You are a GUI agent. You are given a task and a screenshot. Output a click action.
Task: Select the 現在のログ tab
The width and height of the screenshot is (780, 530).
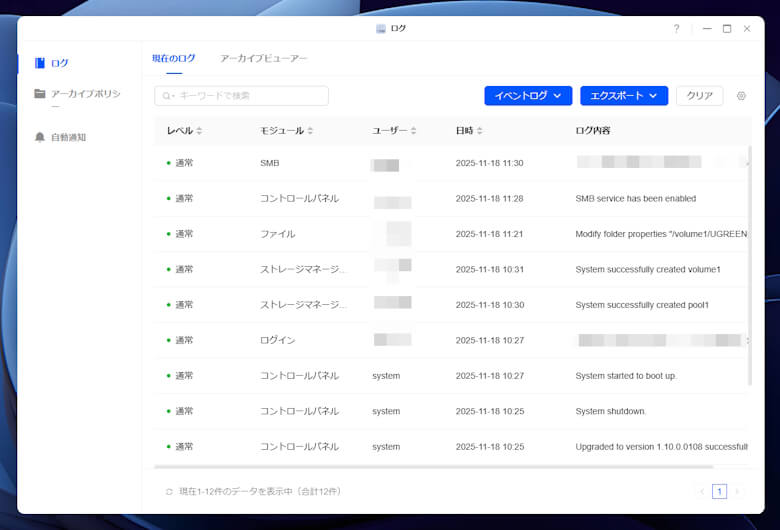coord(173,59)
